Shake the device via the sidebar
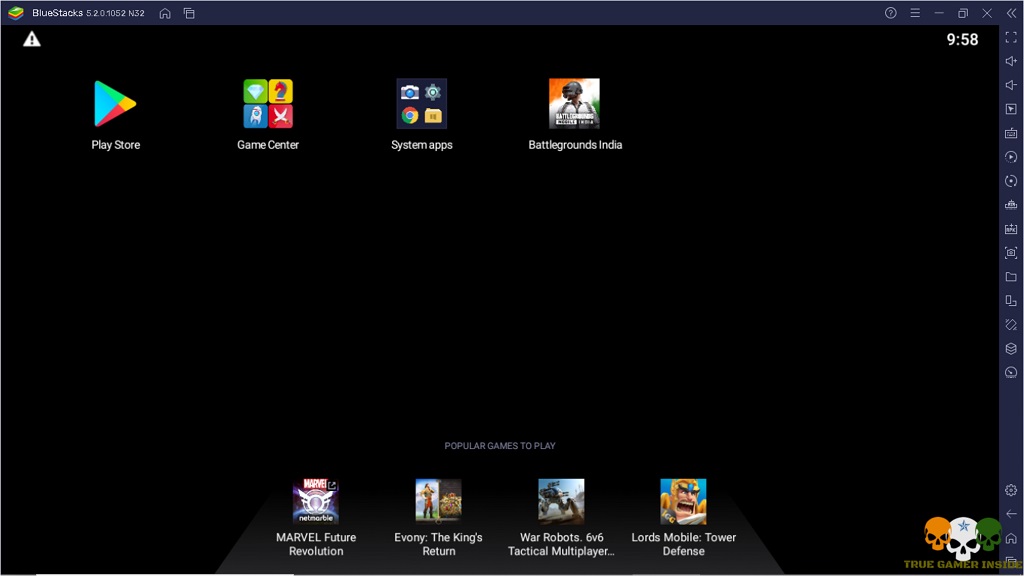 (1010, 324)
